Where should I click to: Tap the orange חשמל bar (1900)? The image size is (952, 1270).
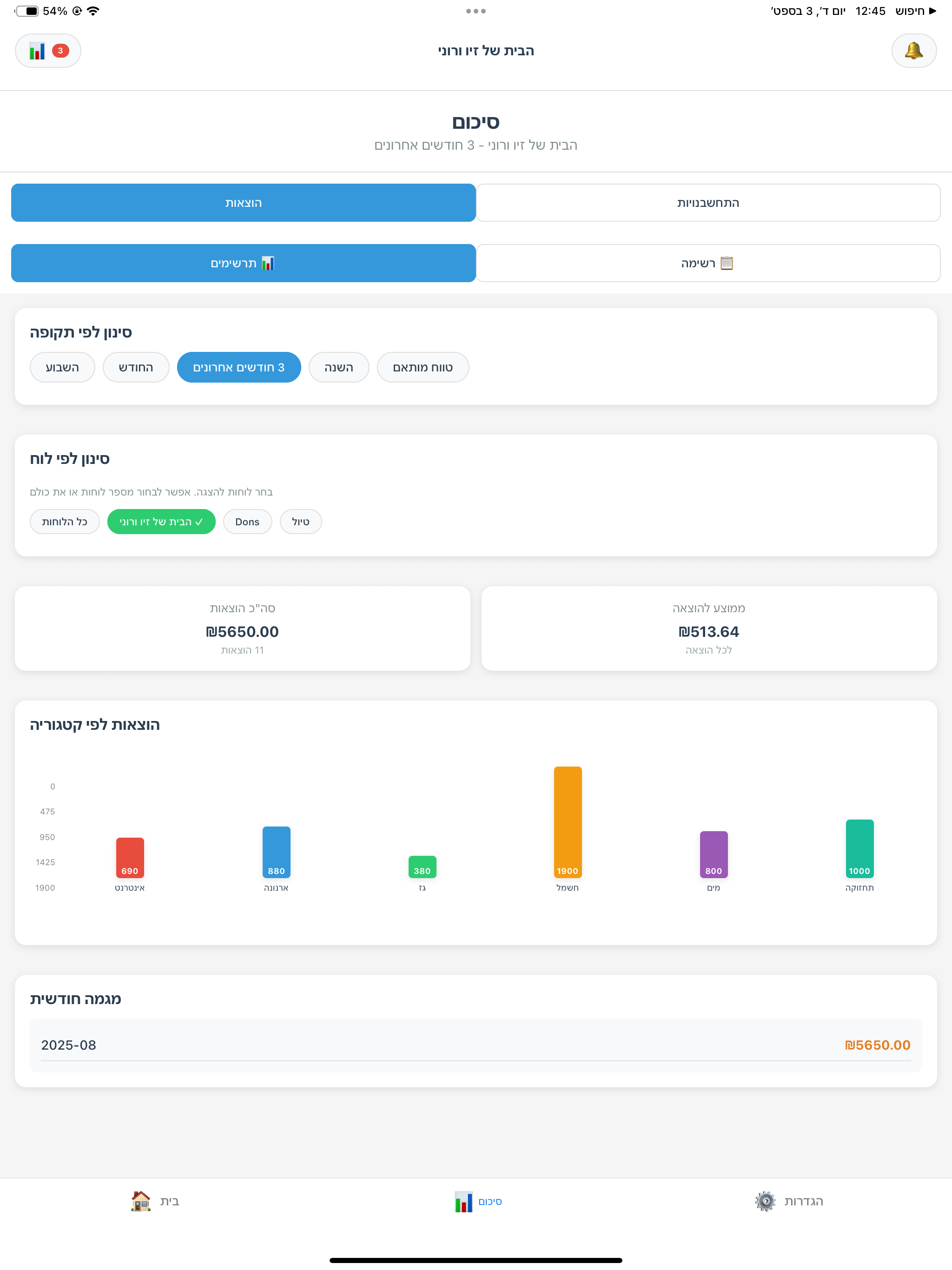pos(567,822)
